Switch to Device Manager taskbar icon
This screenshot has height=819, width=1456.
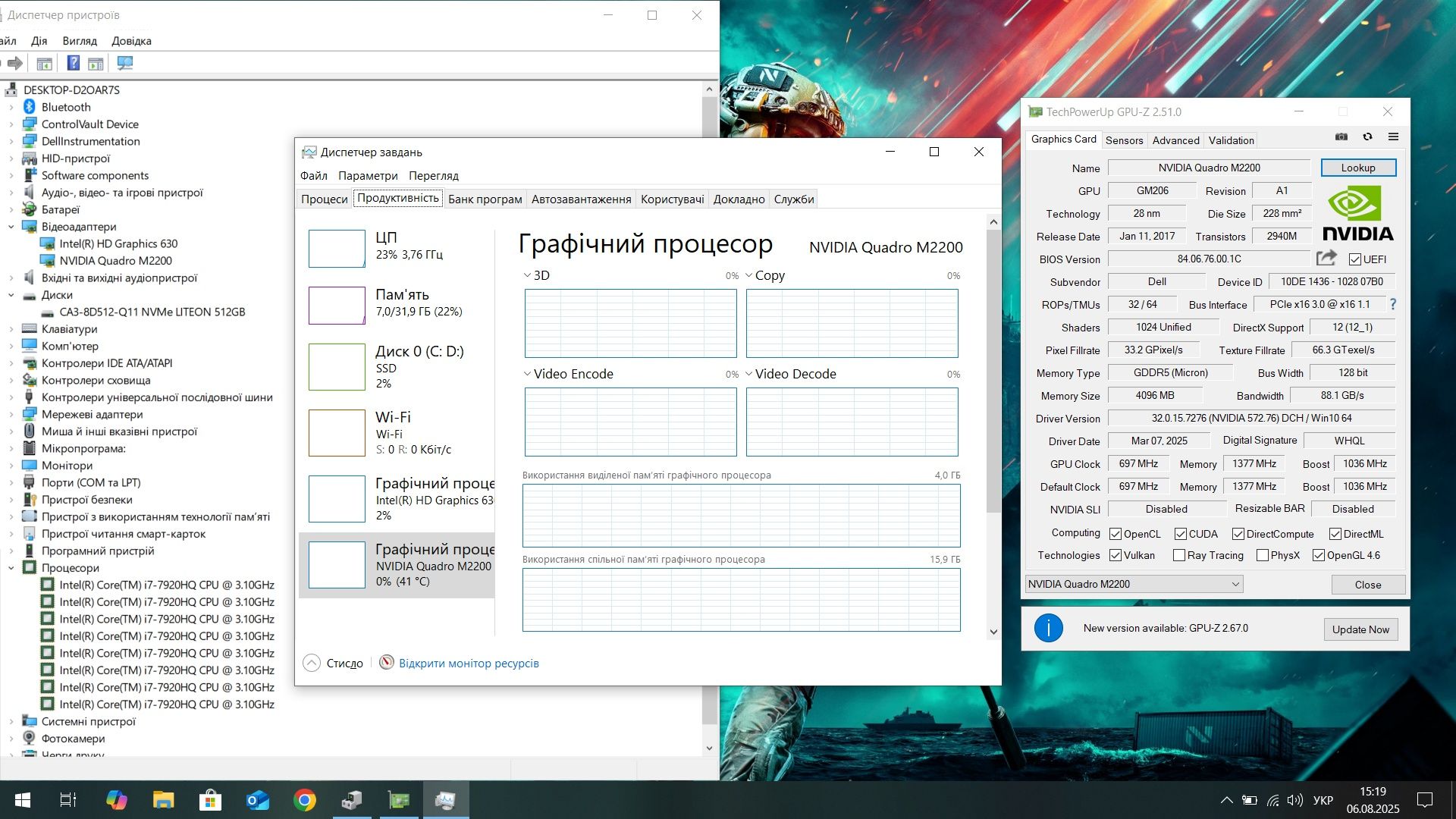[352, 800]
